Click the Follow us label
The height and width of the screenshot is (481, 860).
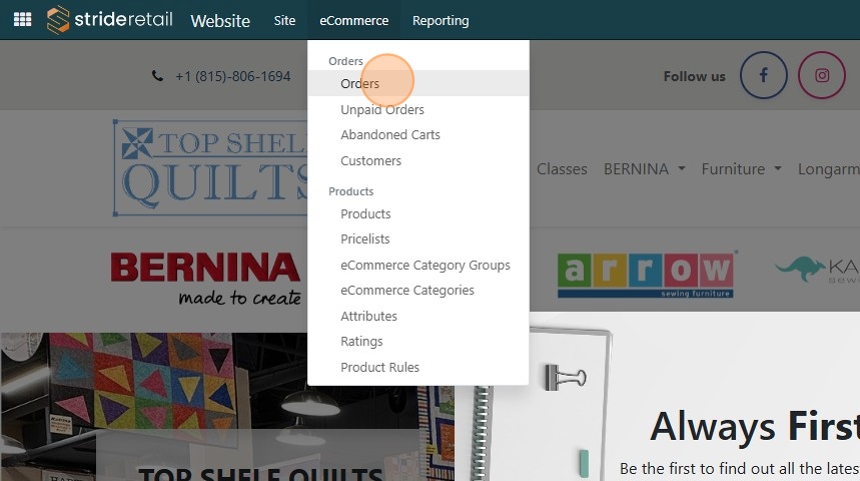click(x=694, y=76)
